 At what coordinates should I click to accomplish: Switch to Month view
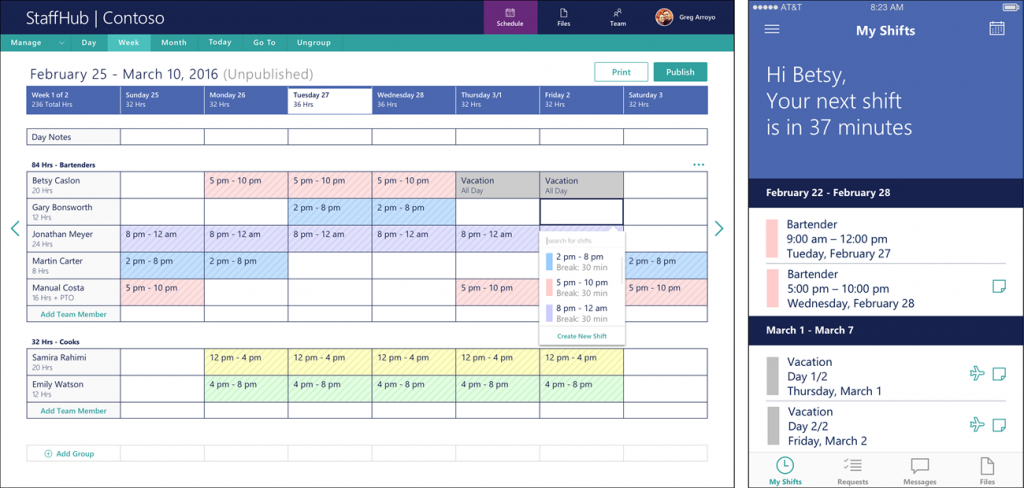click(x=174, y=42)
